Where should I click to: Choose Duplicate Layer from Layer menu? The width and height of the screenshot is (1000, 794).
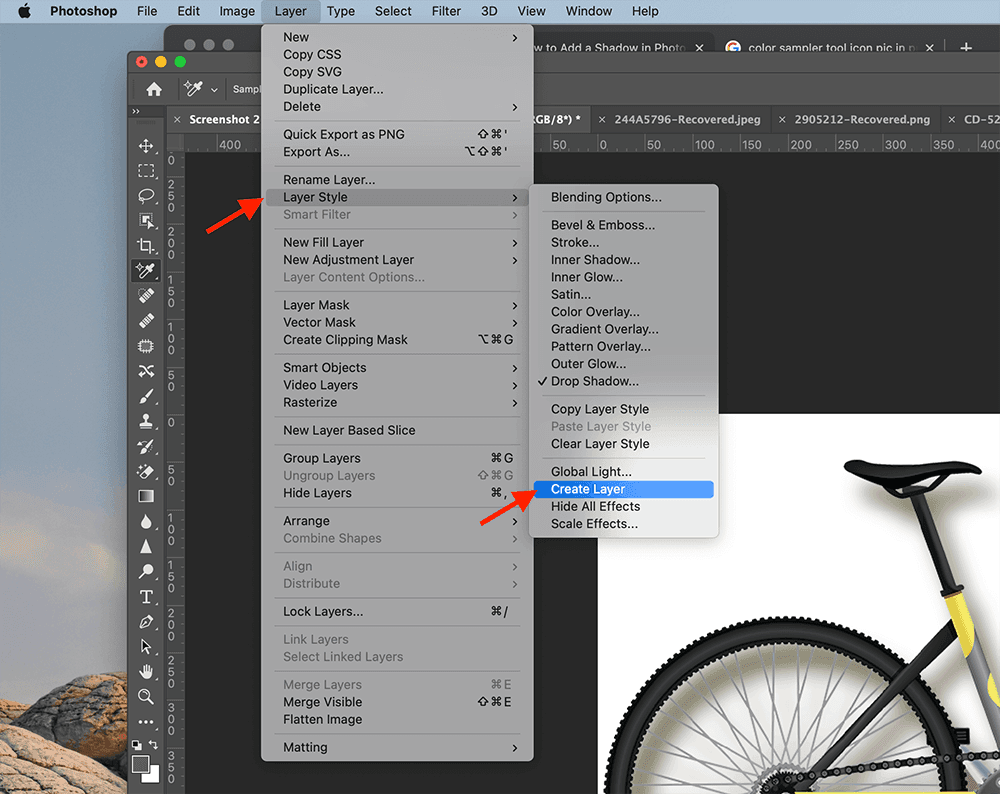pos(397,89)
